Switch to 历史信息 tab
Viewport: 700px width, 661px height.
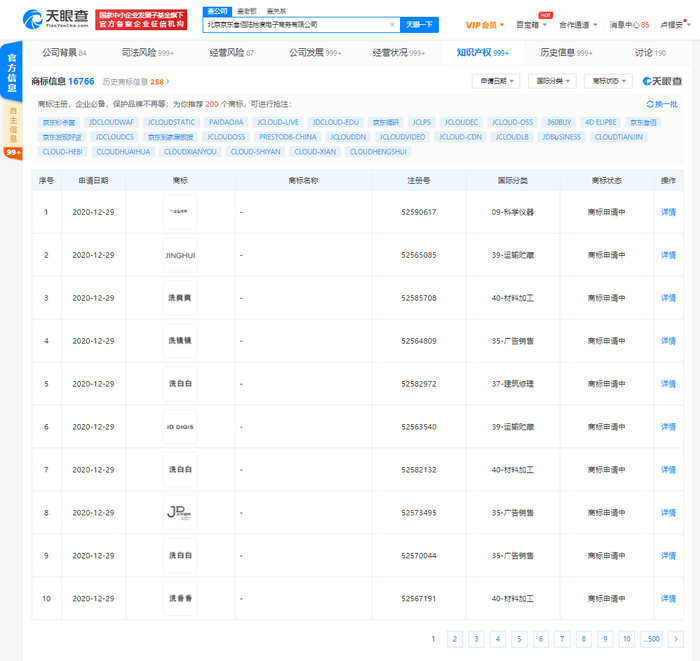pos(566,53)
